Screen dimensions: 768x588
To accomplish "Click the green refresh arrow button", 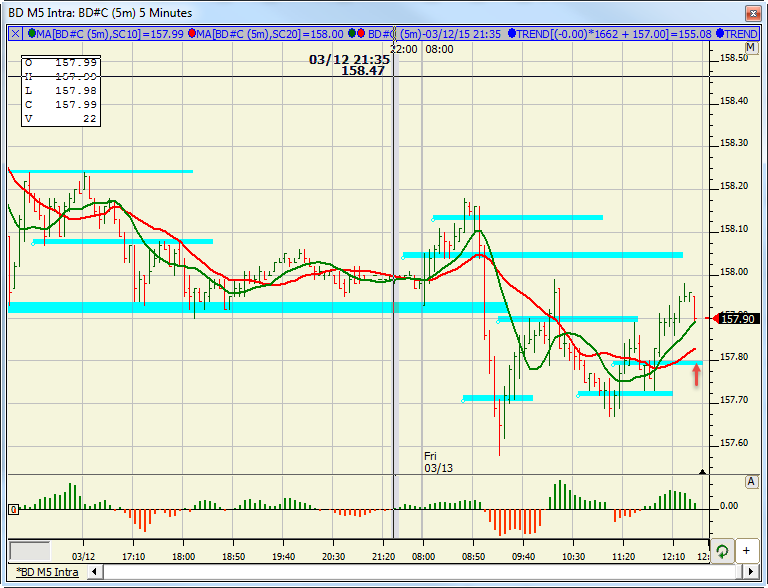I will (x=722, y=551).
